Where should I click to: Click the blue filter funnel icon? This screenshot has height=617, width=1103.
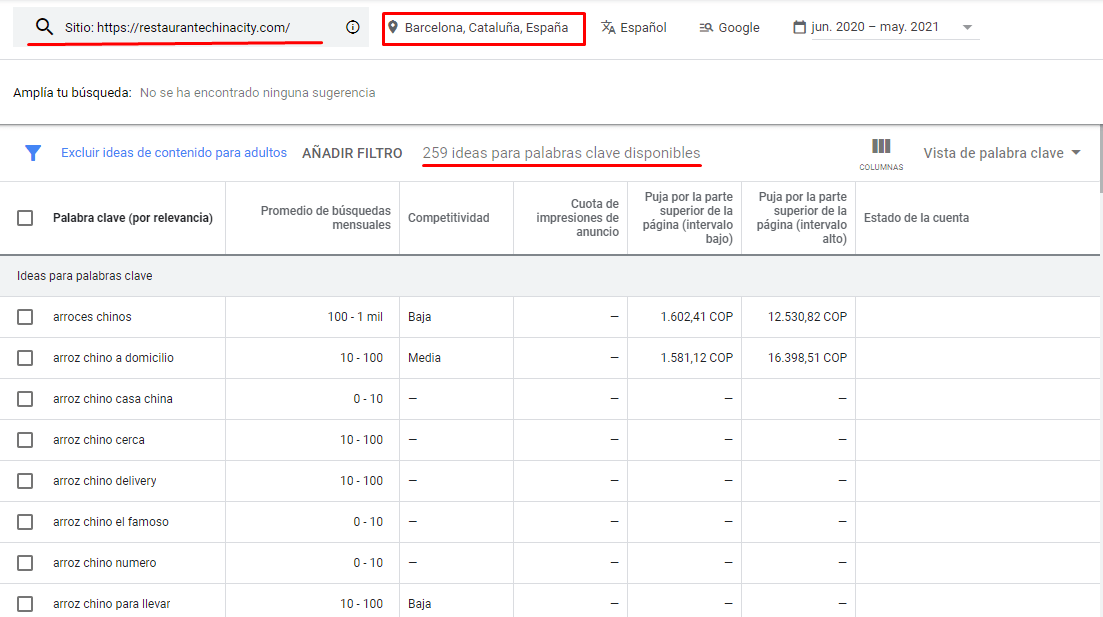point(33,152)
